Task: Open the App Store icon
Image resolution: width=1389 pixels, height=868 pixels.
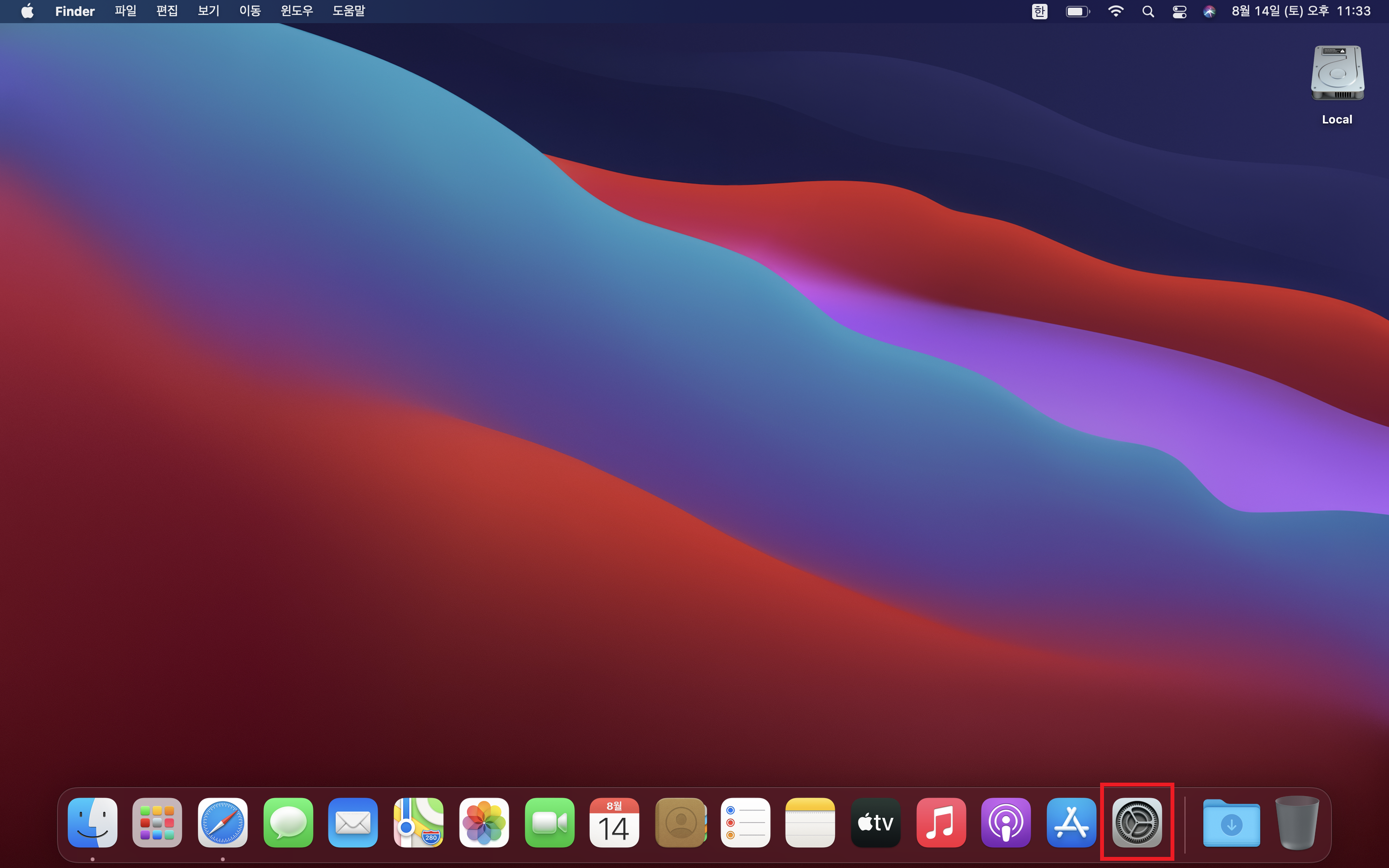Action: coord(1071,822)
